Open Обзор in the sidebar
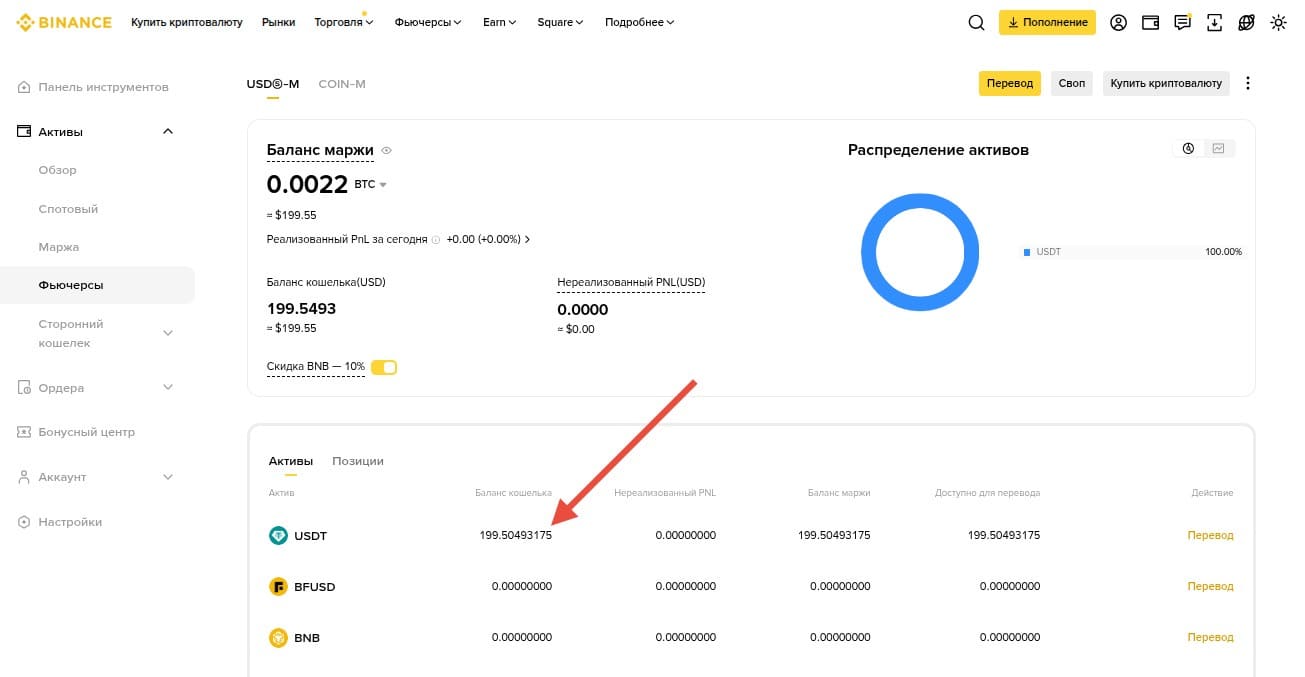1305x677 pixels. point(57,170)
